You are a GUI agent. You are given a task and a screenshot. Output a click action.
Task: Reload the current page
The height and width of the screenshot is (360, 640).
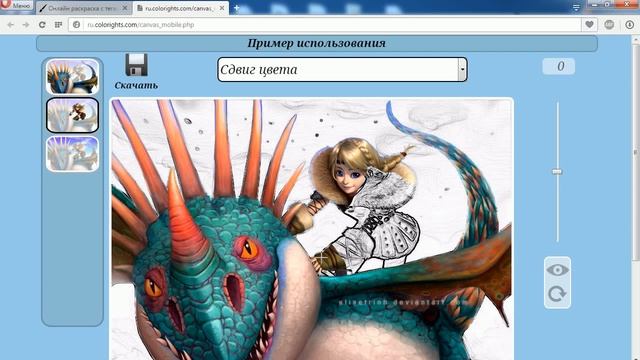(42, 25)
